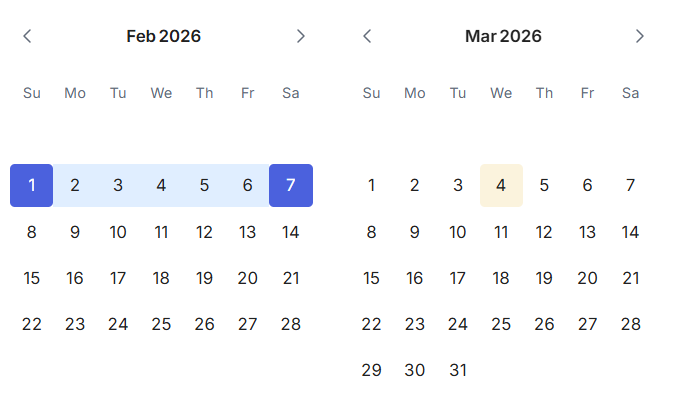Click the Feb 2026 month heading

tap(163, 36)
